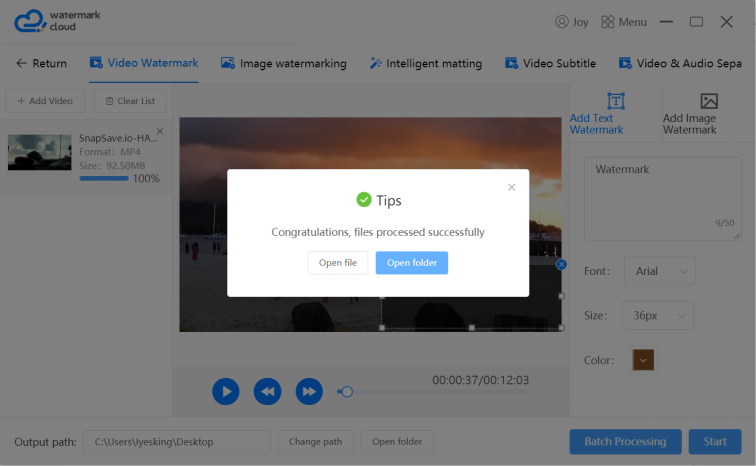Play the video preview

point(226,391)
